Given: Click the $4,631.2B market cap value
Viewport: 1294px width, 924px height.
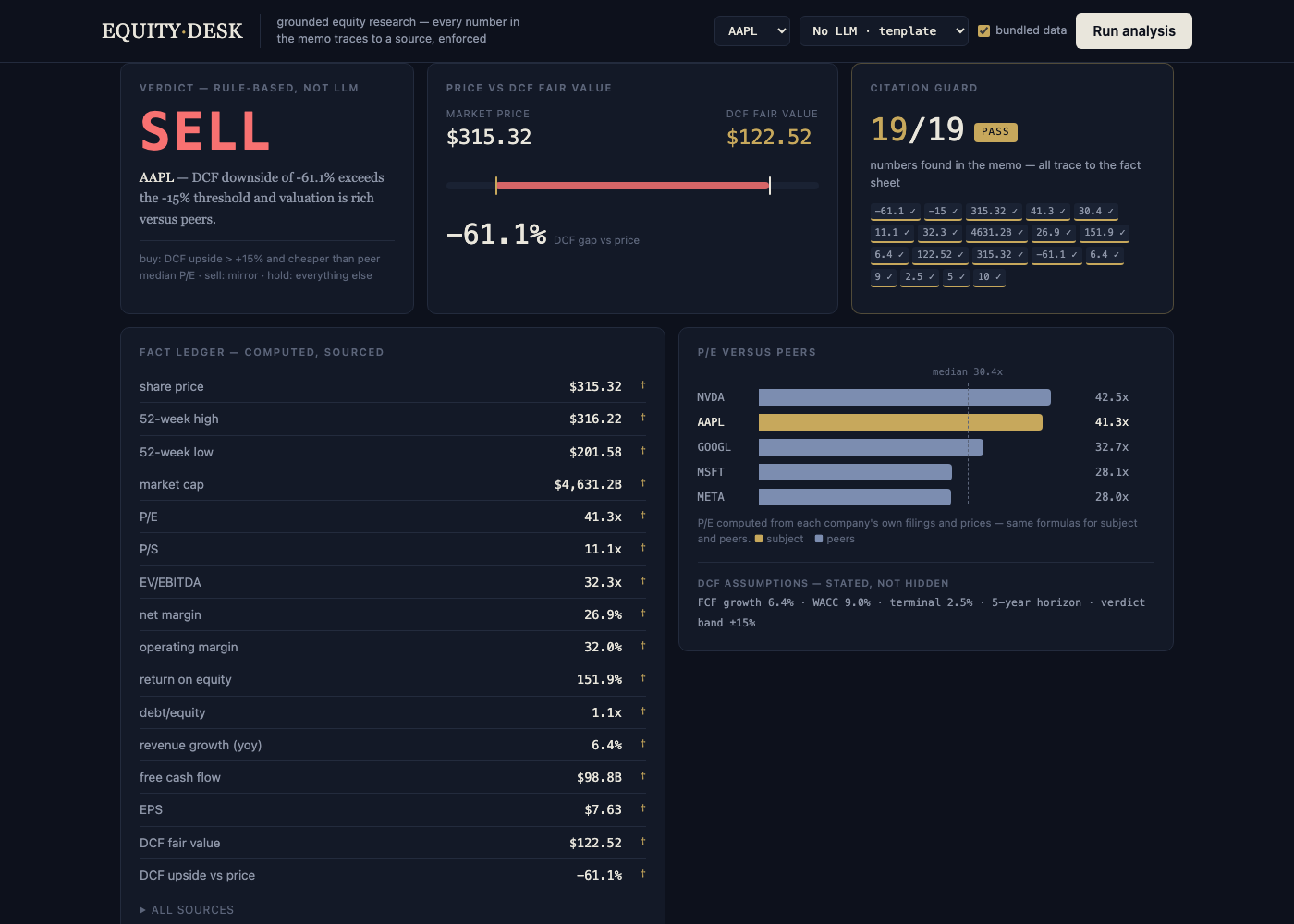Looking at the screenshot, I should [x=588, y=484].
